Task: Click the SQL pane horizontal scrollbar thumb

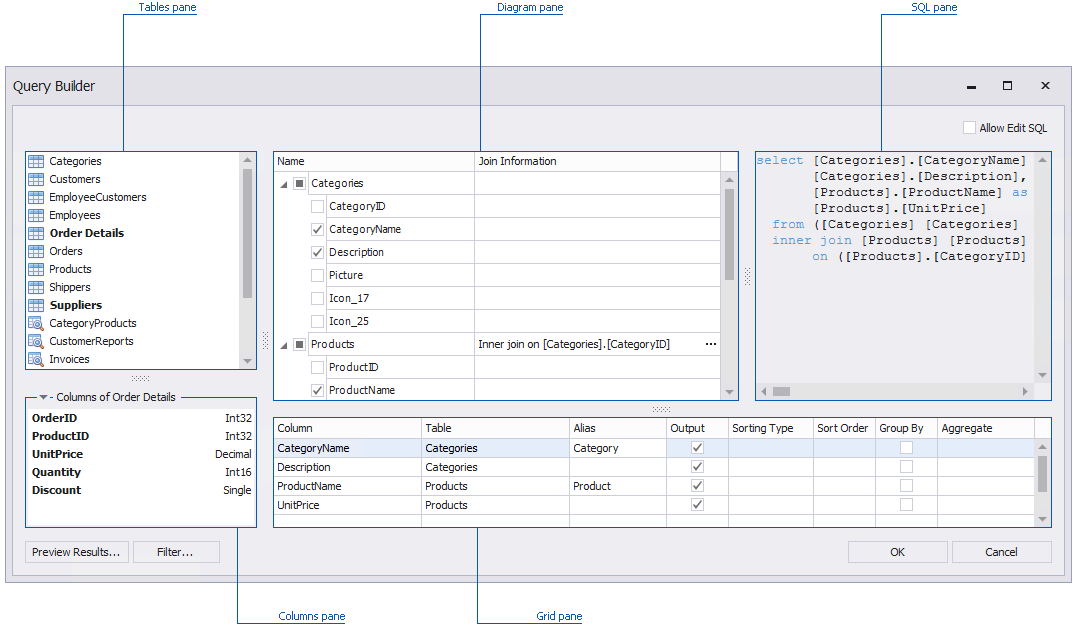Action: point(782,392)
